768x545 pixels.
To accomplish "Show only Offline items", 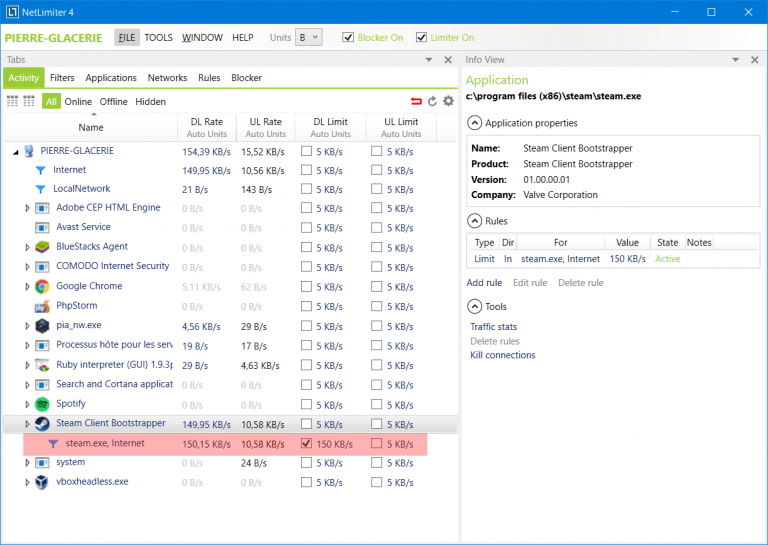I will (x=114, y=102).
